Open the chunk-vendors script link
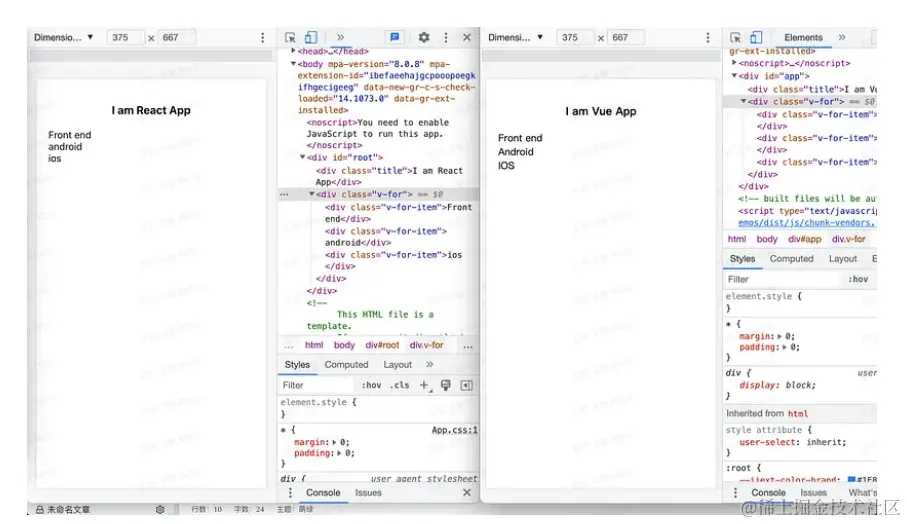This screenshot has height=524, width=907. (x=807, y=223)
